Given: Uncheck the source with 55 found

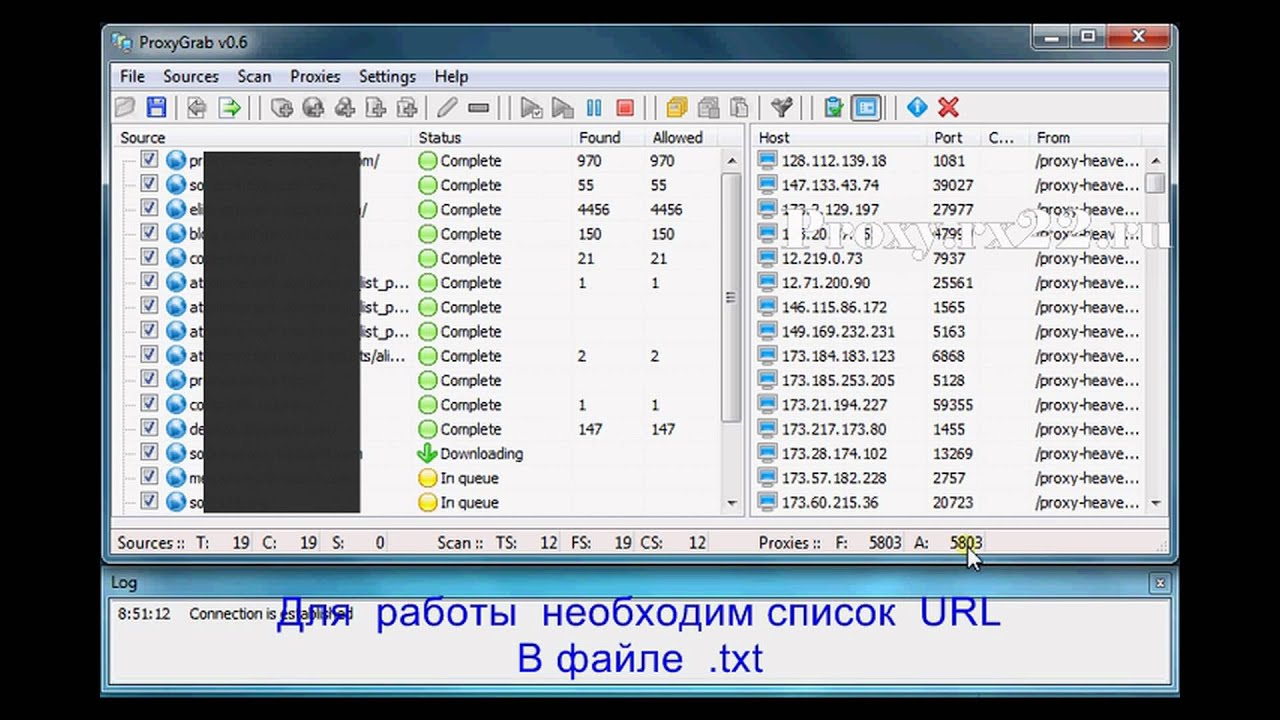Looking at the screenshot, I should (x=149, y=184).
